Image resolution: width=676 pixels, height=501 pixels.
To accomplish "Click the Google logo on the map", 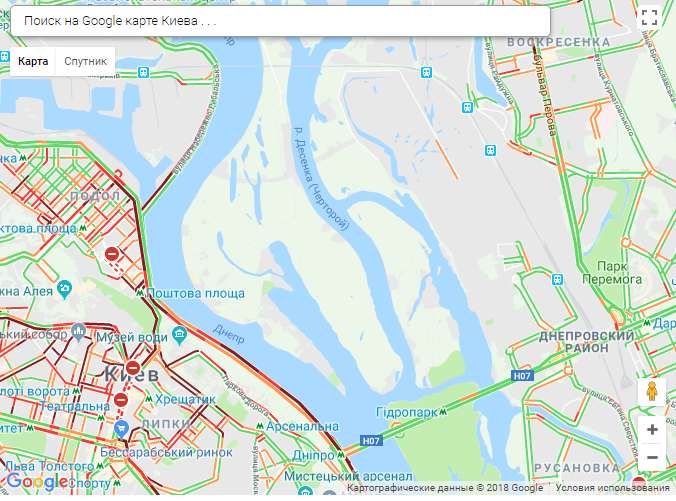I will pyautogui.click(x=37, y=481).
